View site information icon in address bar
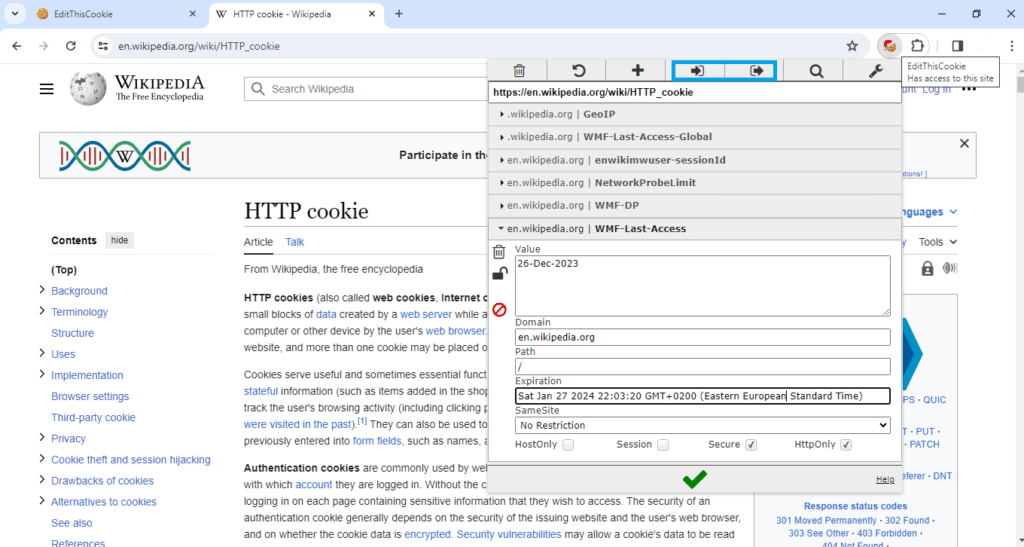 click(103, 46)
